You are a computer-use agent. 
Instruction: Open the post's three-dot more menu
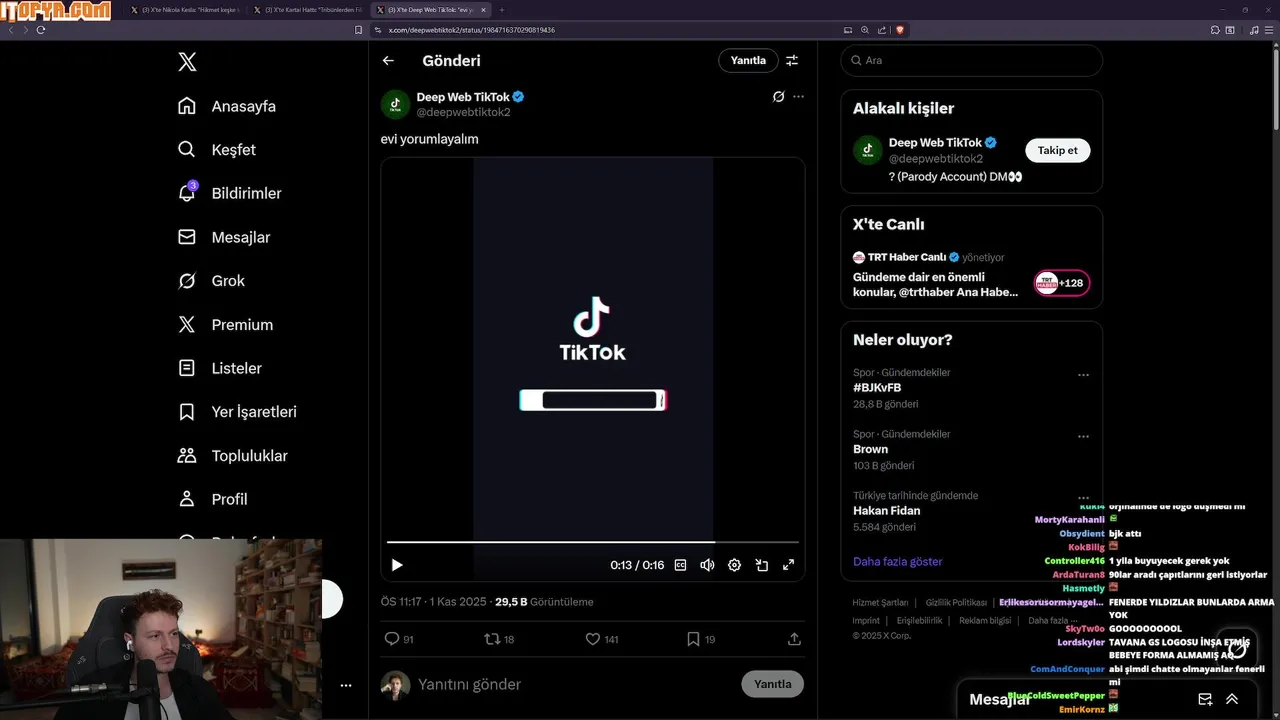pyautogui.click(x=798, y=97)
